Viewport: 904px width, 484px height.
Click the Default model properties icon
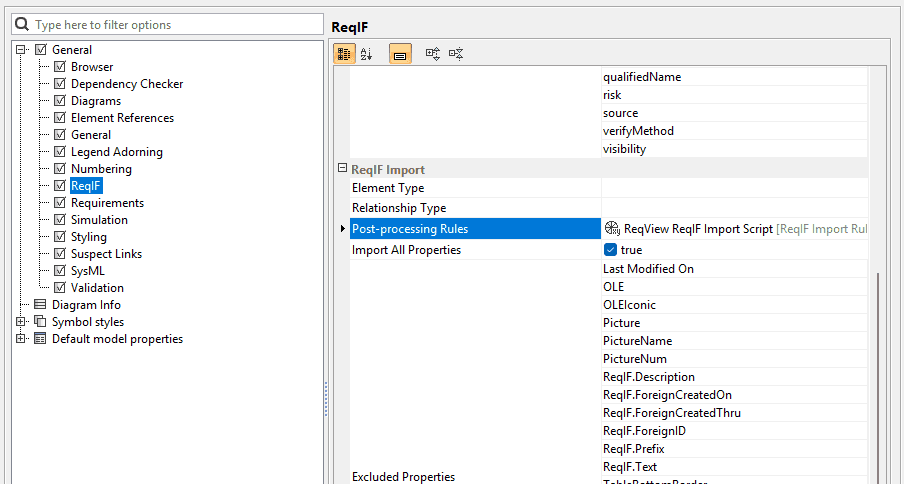pyautogui.click(x=40, y=338)
